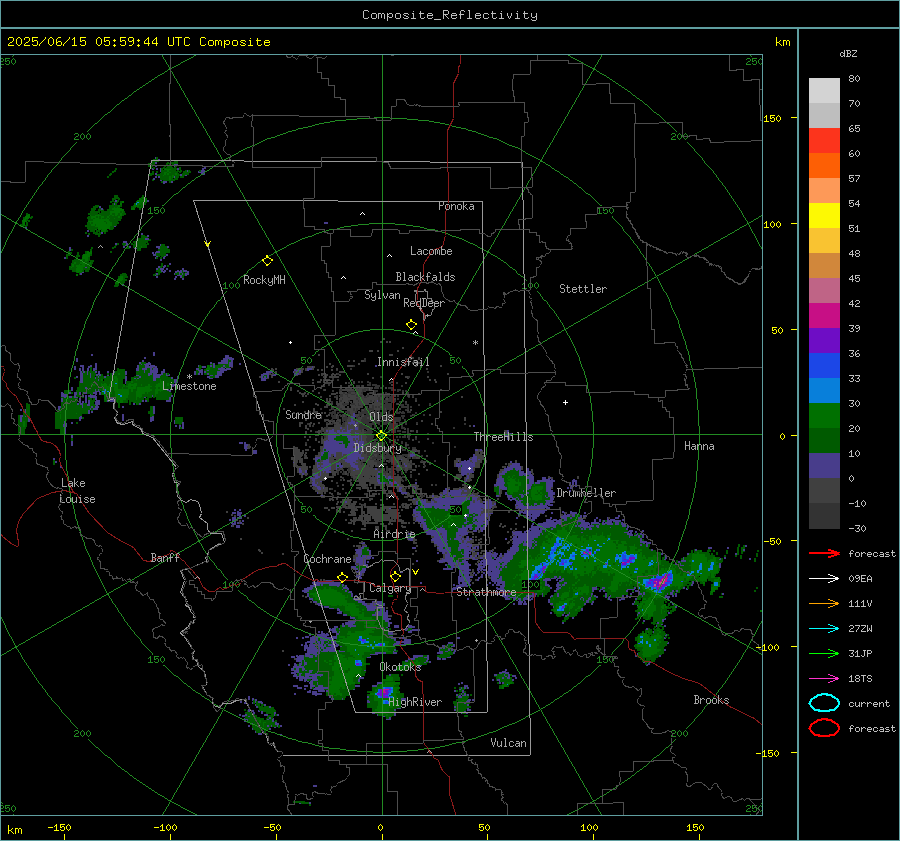Select the Lake Louise label
This screenshot has height=841, width=900.
click(77, 491)
